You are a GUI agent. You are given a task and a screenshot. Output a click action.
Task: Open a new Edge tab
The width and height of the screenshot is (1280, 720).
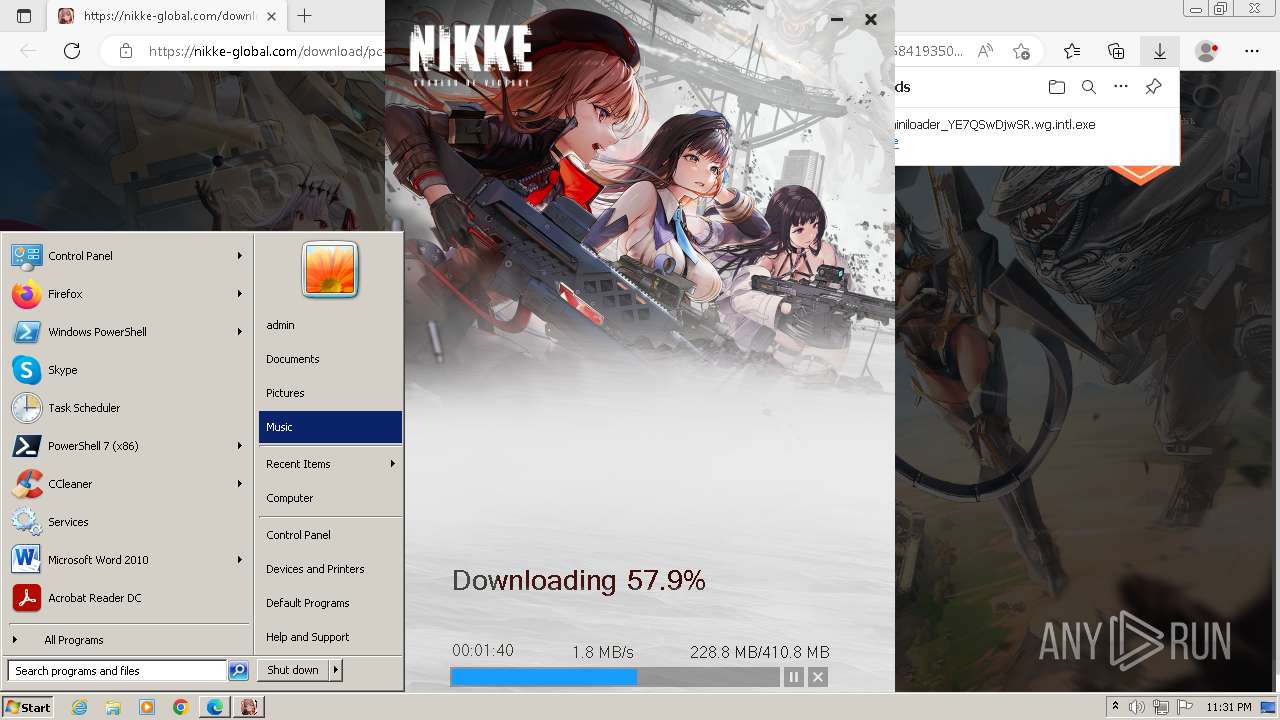(x=305, y=16)
